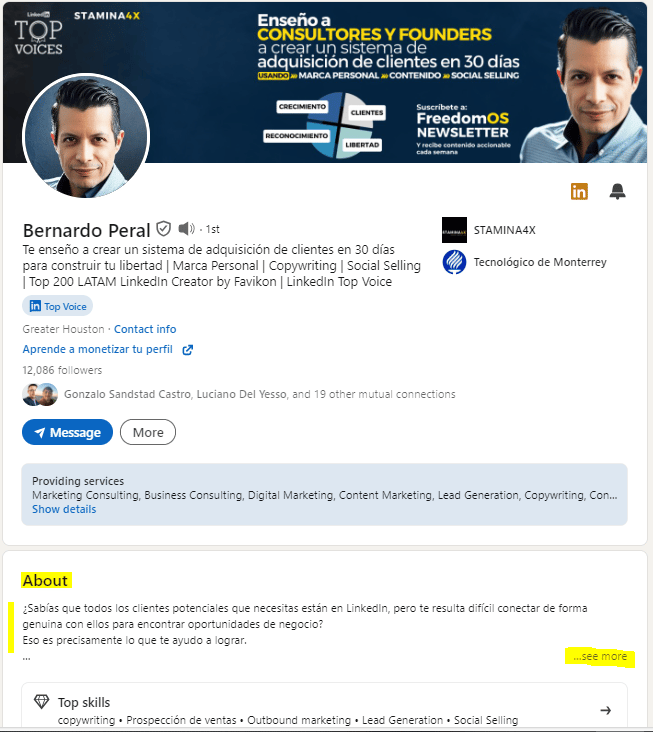Click the banner cover image
Viewport: 653px width, 732px height.
pos(325,83)
